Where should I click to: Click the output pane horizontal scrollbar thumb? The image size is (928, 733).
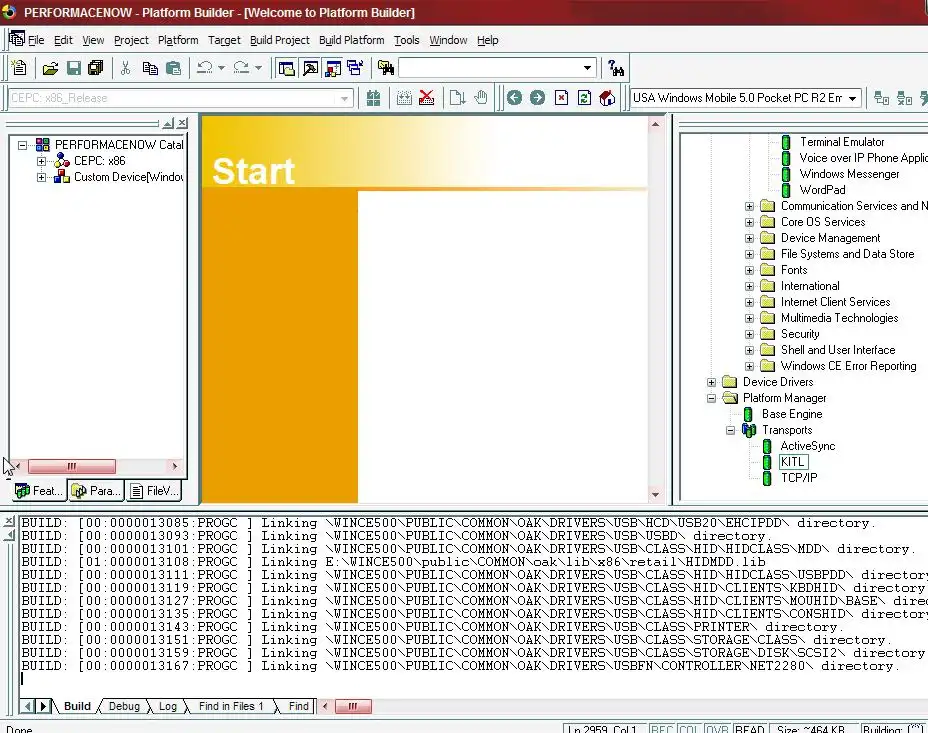click(353, 706)
